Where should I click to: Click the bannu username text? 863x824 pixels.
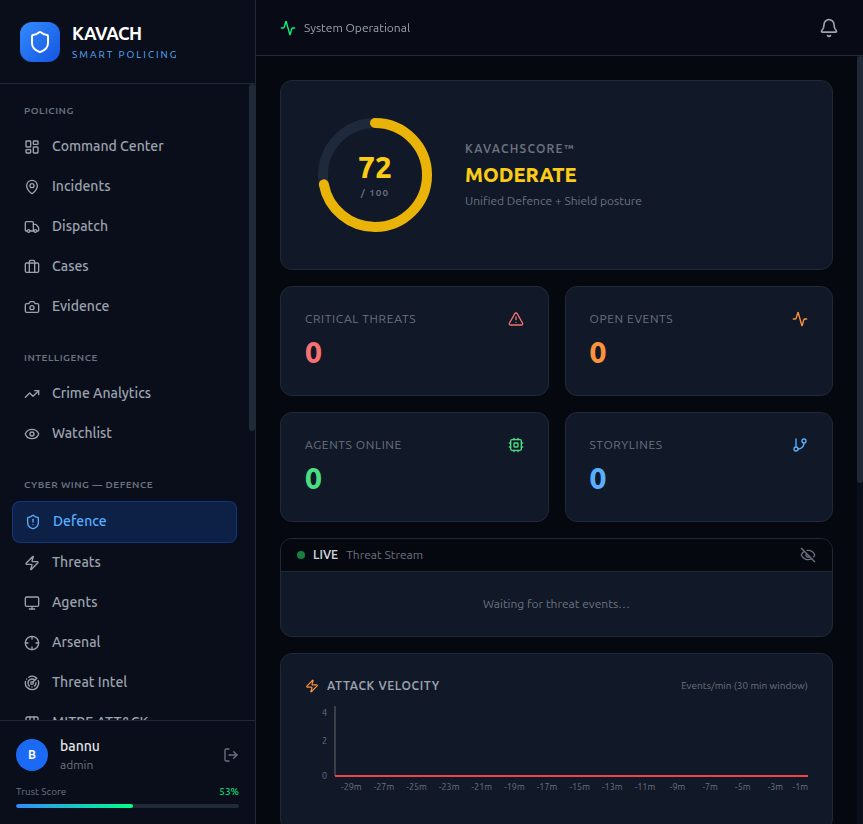click(80, 746)
